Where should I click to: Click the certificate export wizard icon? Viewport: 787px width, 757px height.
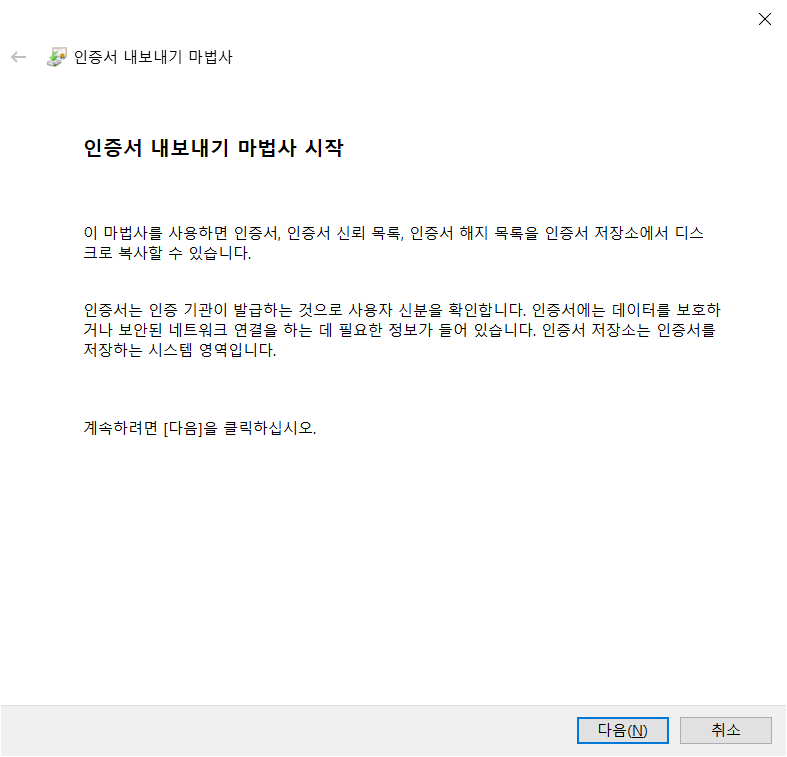pos(57,57)
